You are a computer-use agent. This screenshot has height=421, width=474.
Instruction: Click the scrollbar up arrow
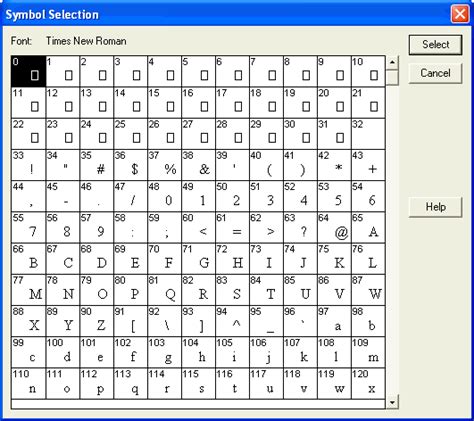coord(392,62)
